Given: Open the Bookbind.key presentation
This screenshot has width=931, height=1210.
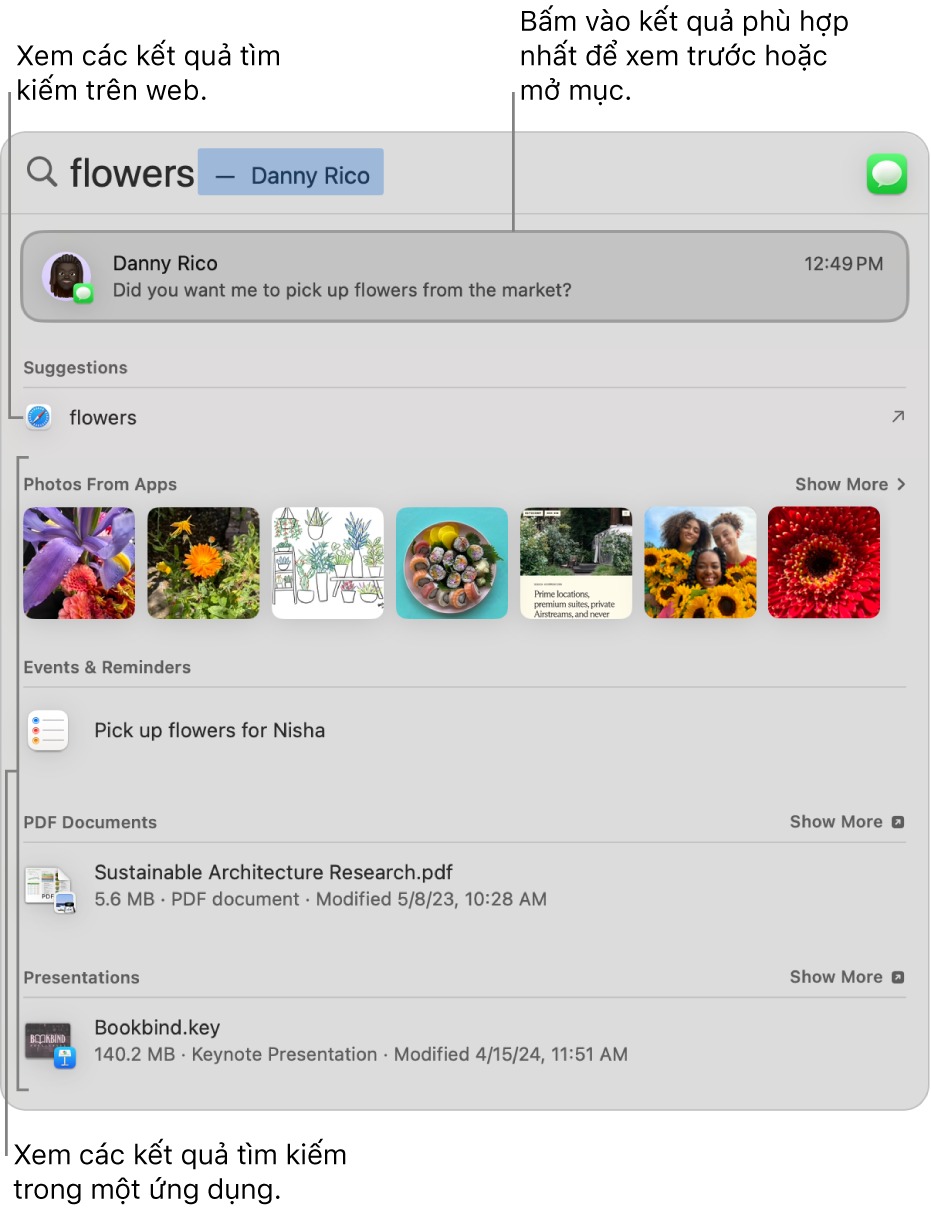Looking at the screenshot, I should pos(157,1028).
